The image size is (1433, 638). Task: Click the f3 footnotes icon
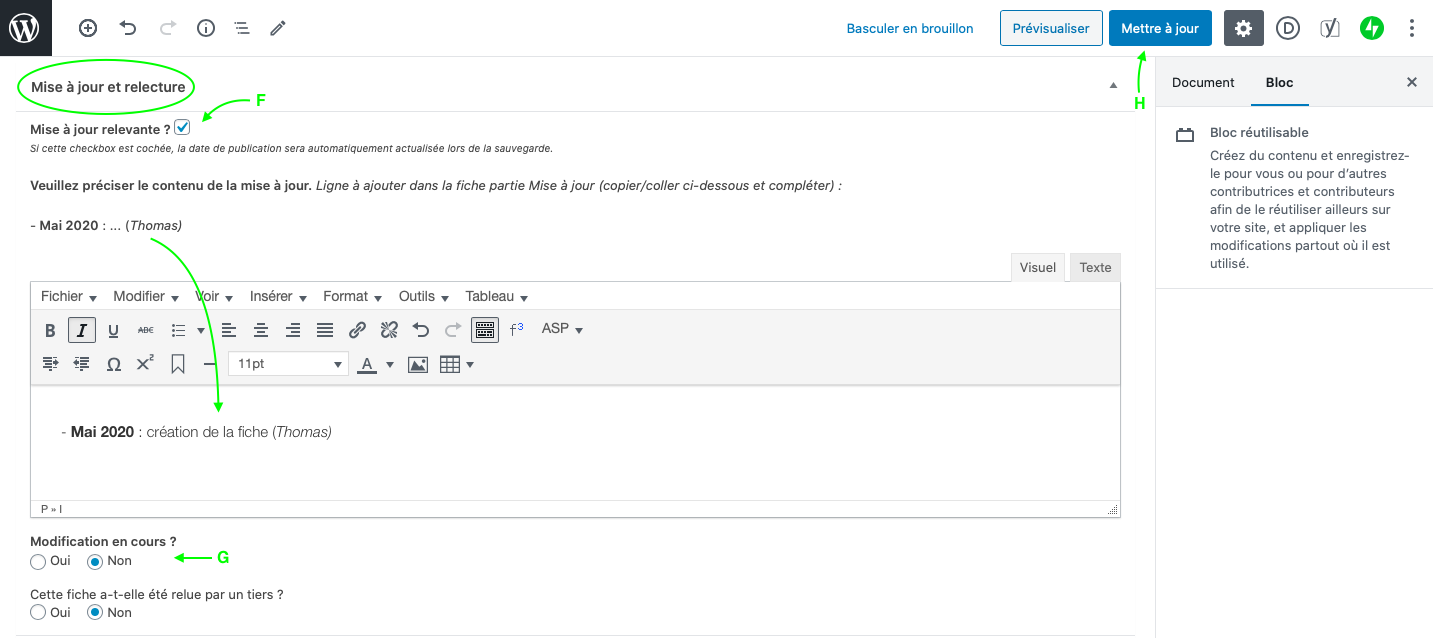point(517,330)
